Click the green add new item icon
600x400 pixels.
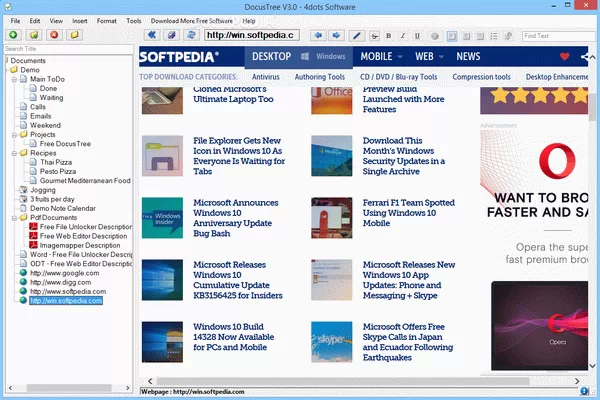click(x=11, y=35)
